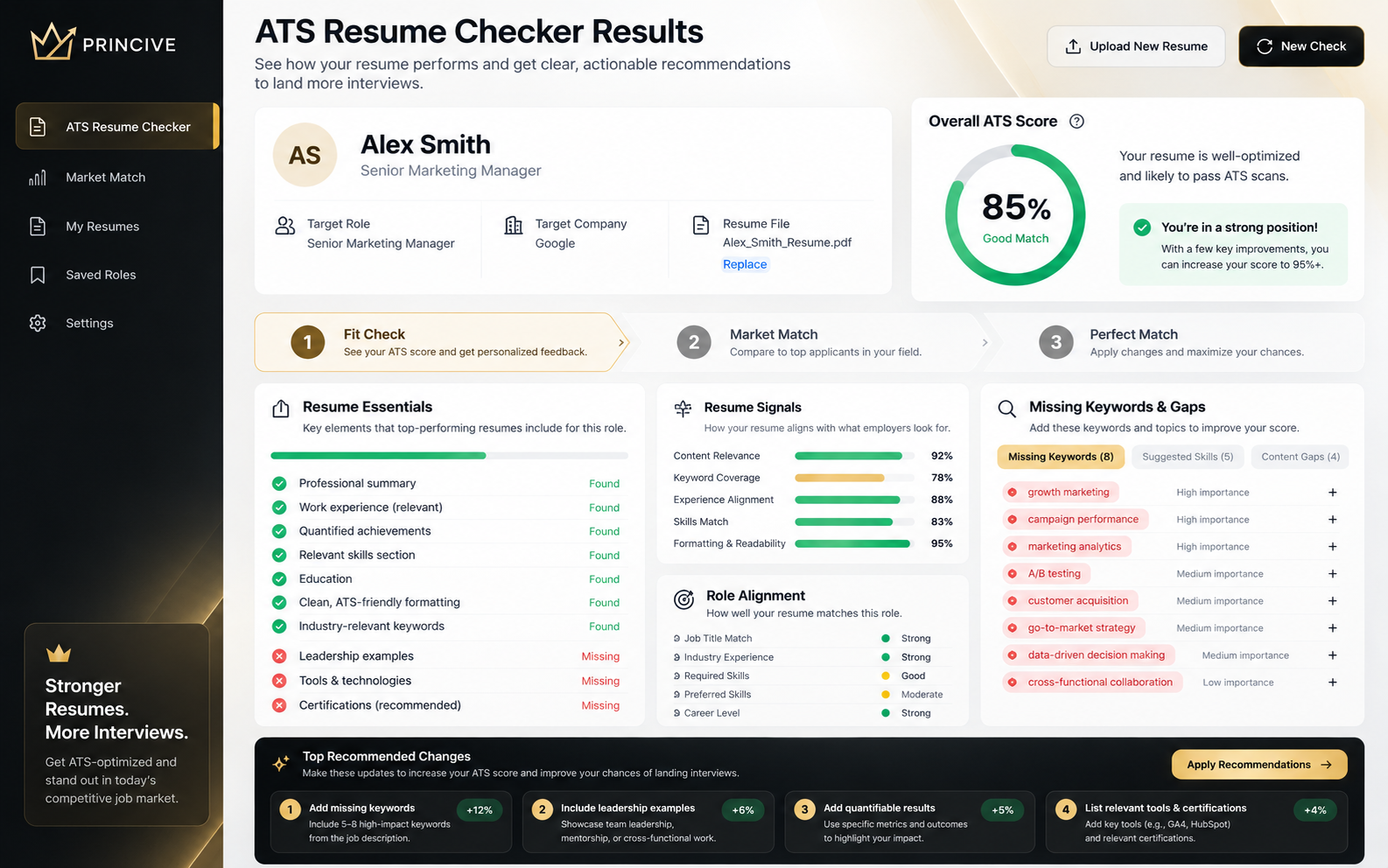The height and width of the screenshot is (868, 1388).
Task: Select the Market Match step 2
Action: 805,342
